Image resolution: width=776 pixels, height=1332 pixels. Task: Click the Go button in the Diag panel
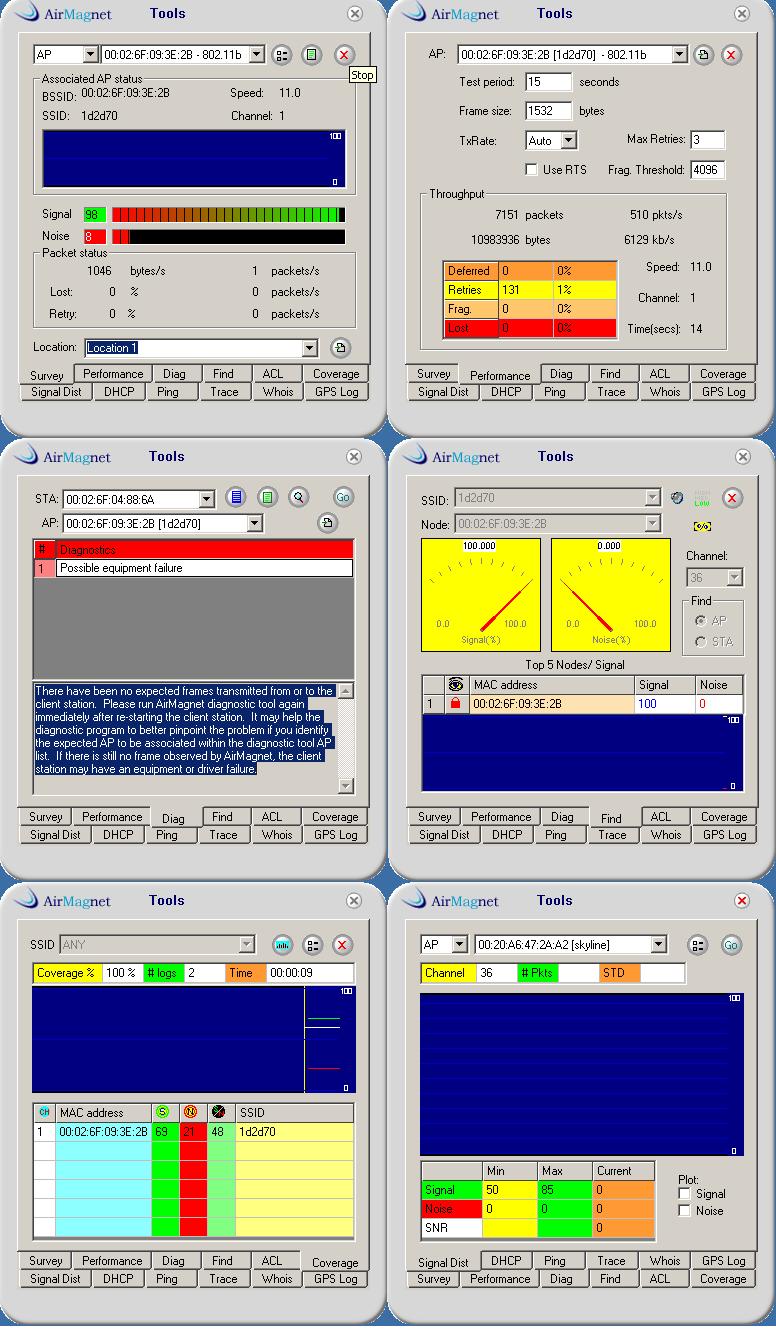tap(343, 497)
